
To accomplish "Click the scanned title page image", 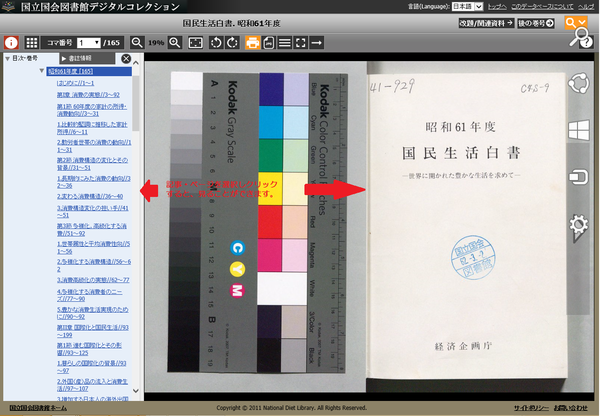I will coord(466,225).
